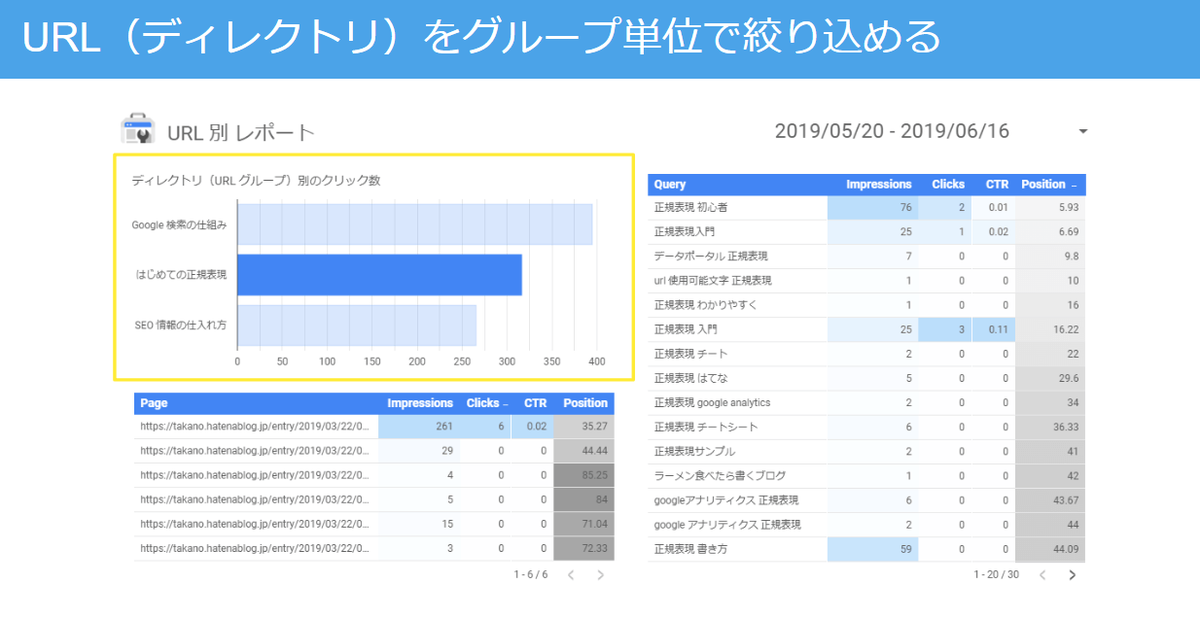
Task: Select the Google 検索の仕組み bar
Action: 415,225
